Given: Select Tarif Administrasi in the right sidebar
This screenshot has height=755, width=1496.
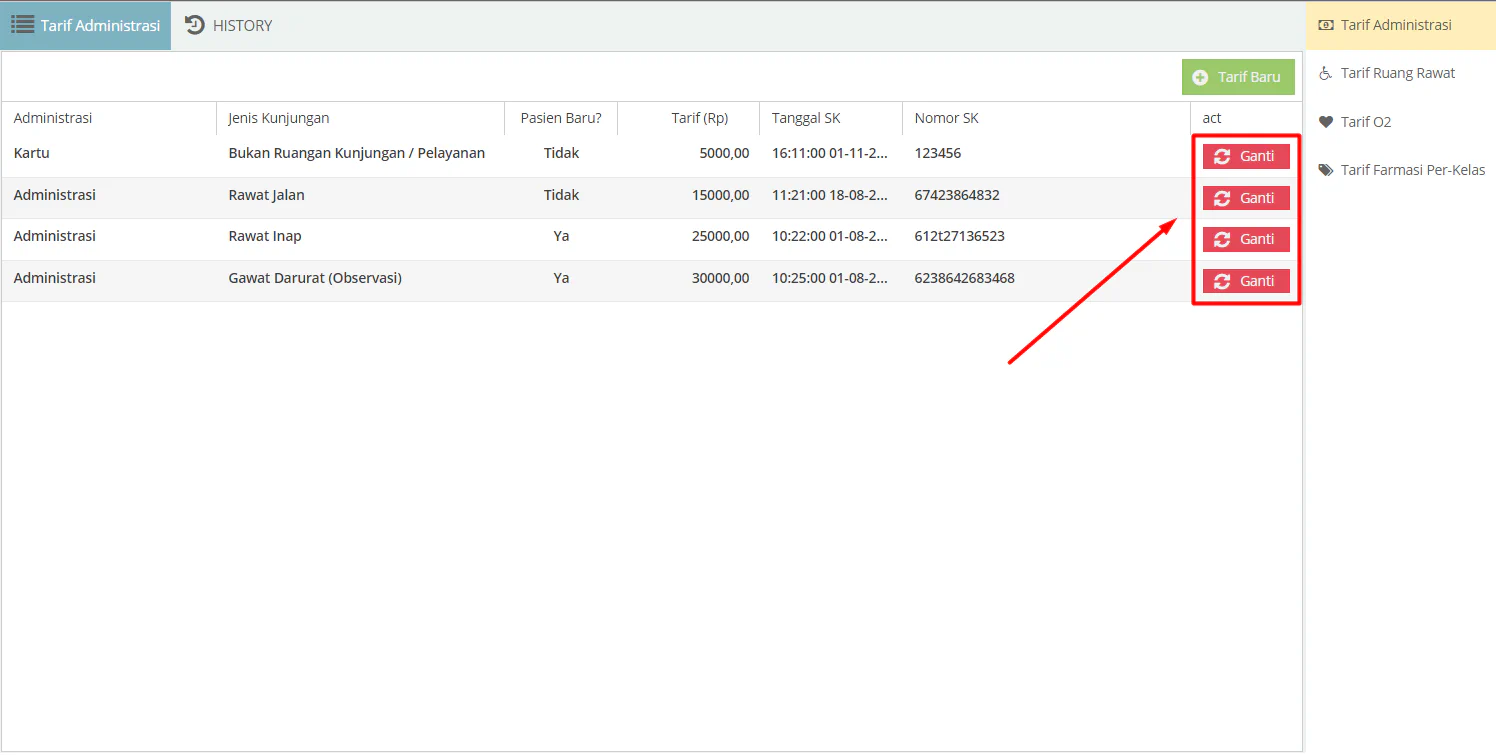Looking at the screenshot, I should (1401, 25).
